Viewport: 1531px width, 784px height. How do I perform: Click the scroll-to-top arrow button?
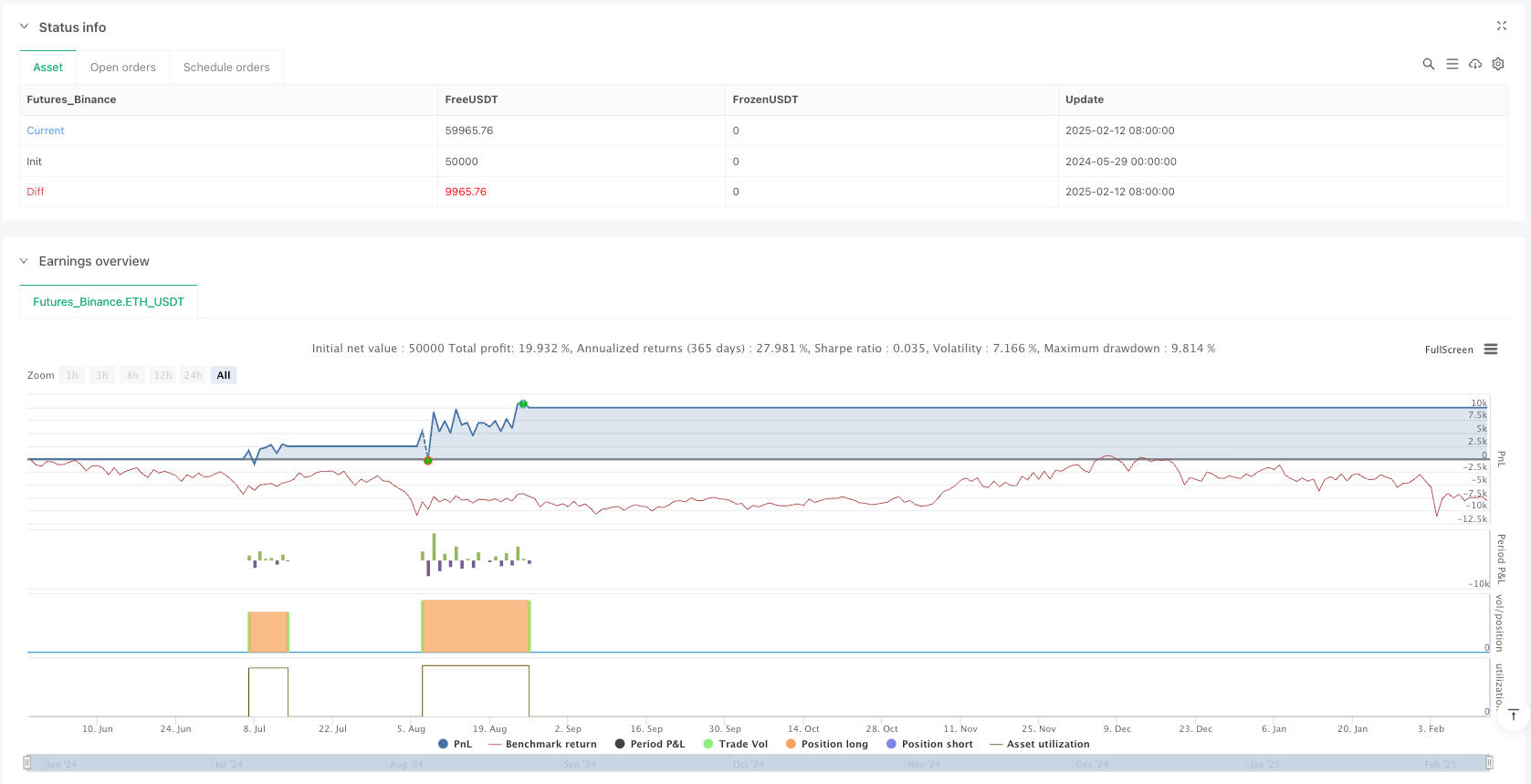tap(1513, 715)
